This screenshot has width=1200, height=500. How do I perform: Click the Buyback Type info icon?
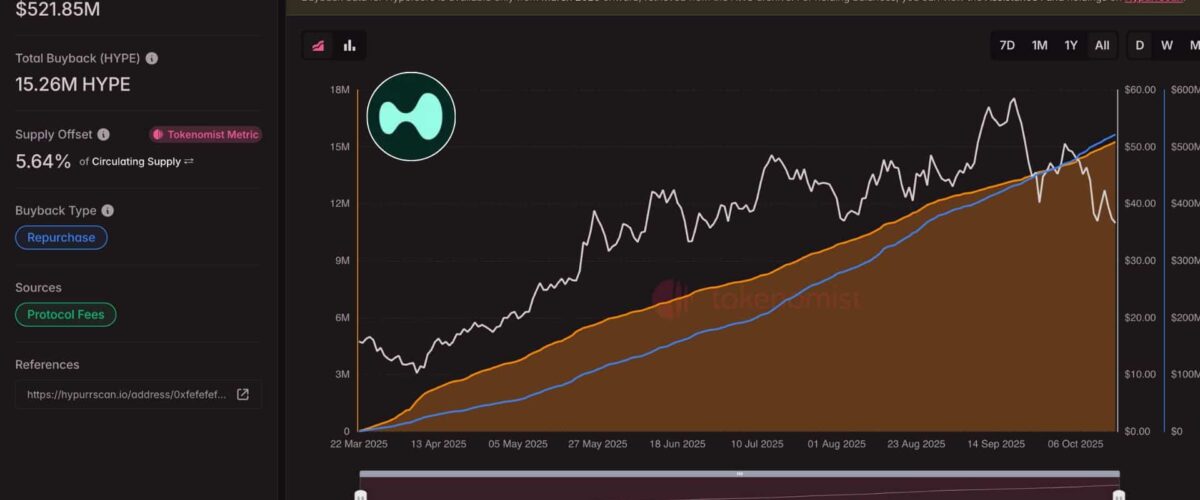pyautogui.click(x=108, y=211)
